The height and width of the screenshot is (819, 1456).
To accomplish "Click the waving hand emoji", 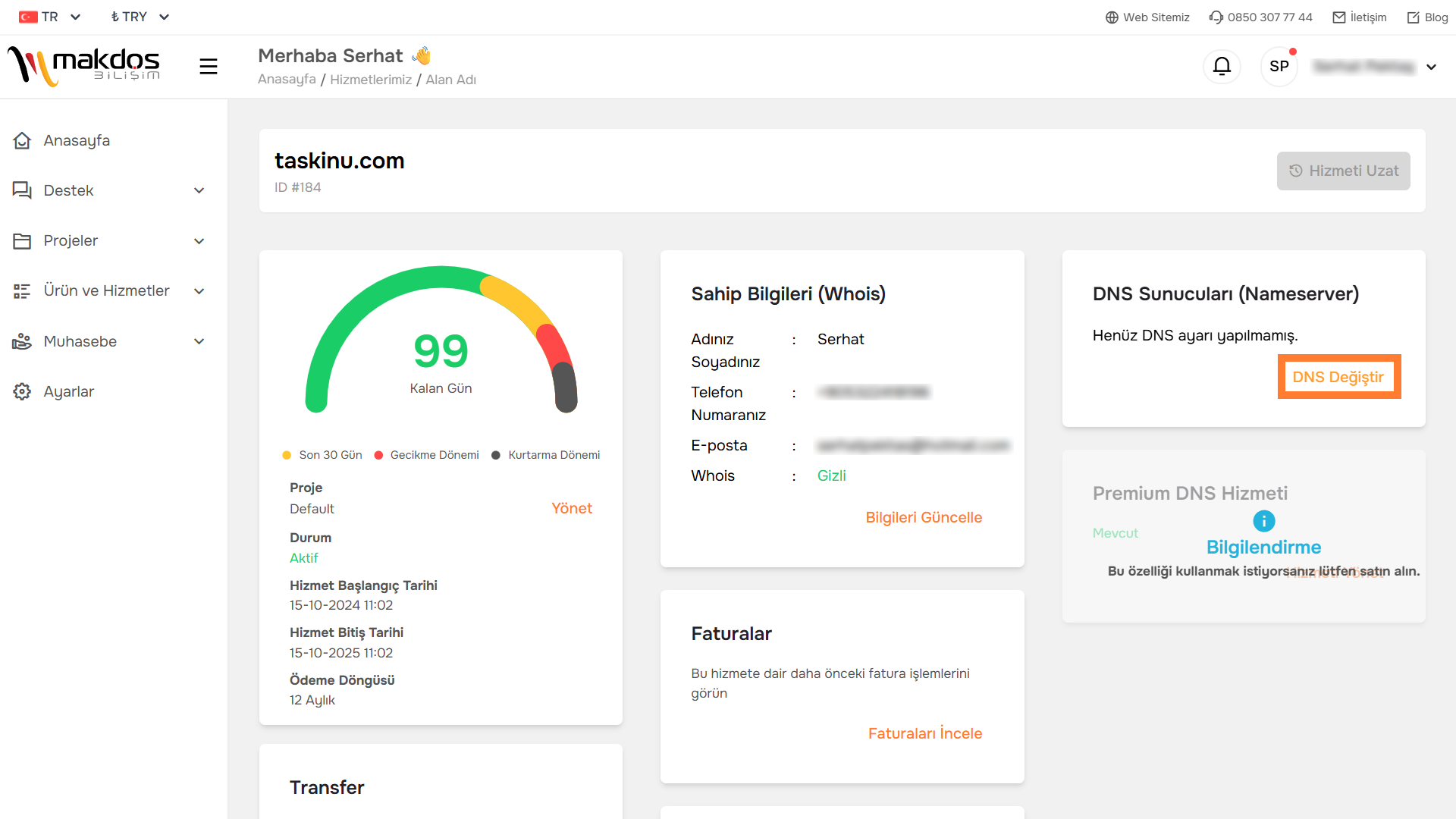I will (422, 55).
